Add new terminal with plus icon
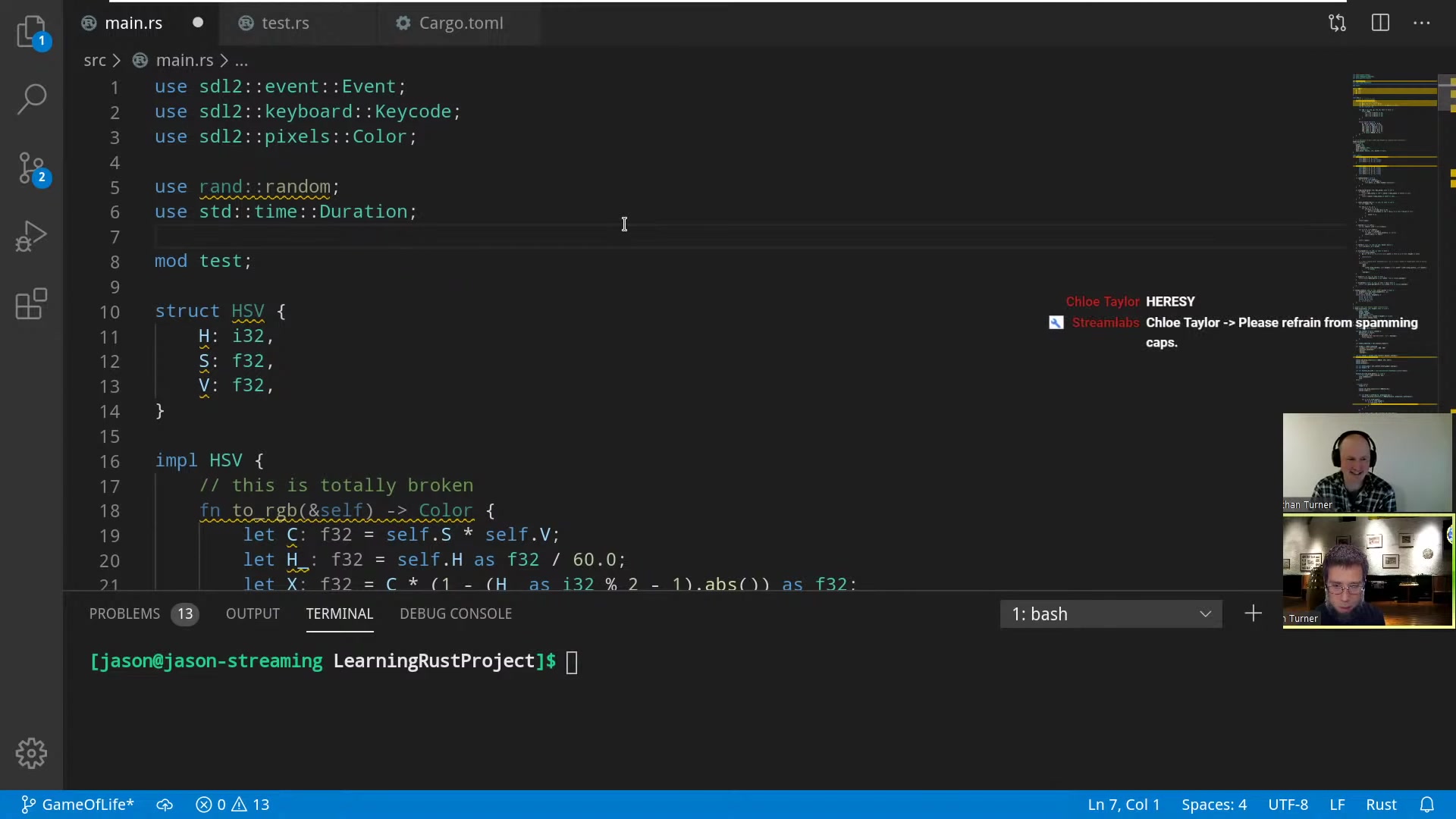 (x=1253, y=613)
